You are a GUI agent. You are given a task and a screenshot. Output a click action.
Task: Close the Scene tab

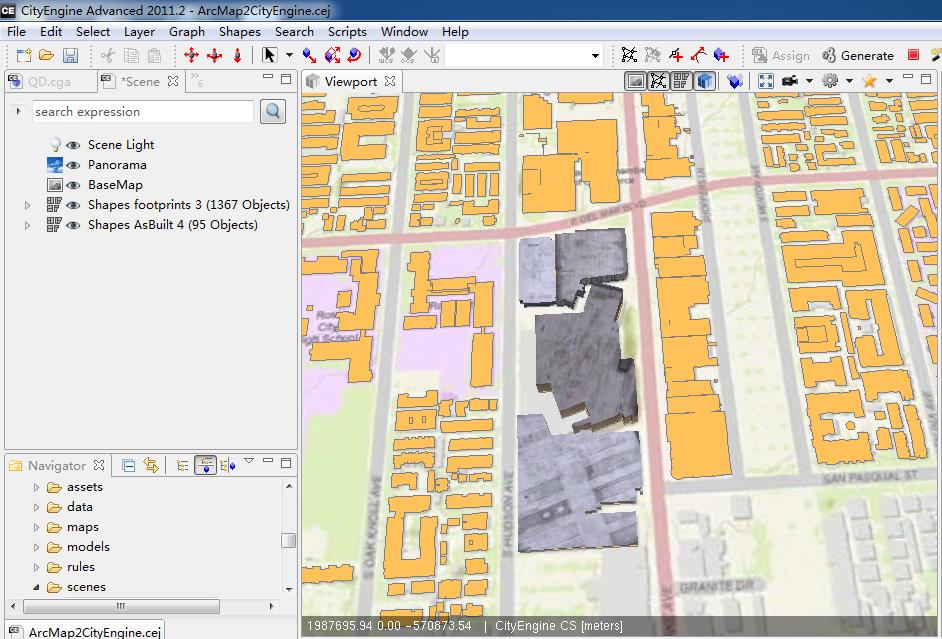pos(173,81)
